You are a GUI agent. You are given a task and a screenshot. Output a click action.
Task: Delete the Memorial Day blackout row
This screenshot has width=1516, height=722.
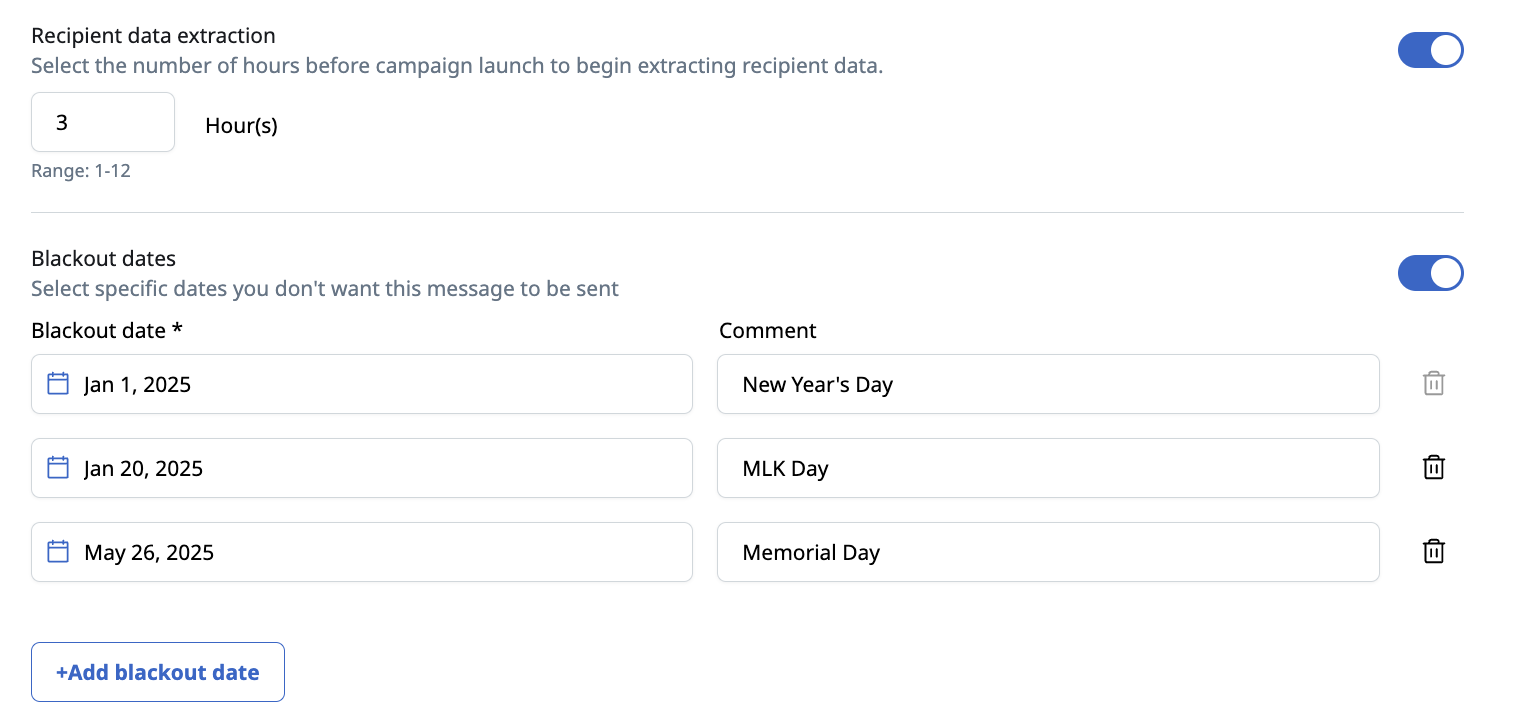[x=1434, y=551]
